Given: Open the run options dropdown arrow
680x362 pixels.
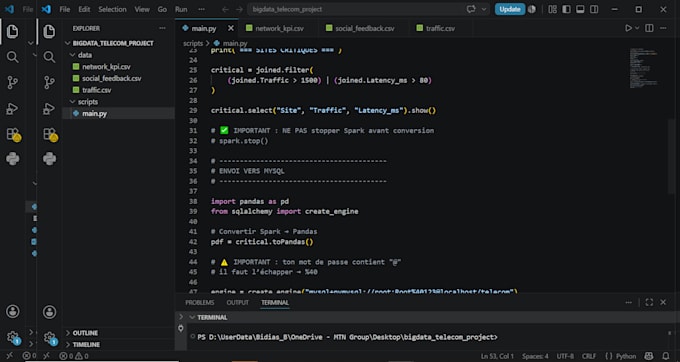Looking at the screenshot, I should pos(637,28).
